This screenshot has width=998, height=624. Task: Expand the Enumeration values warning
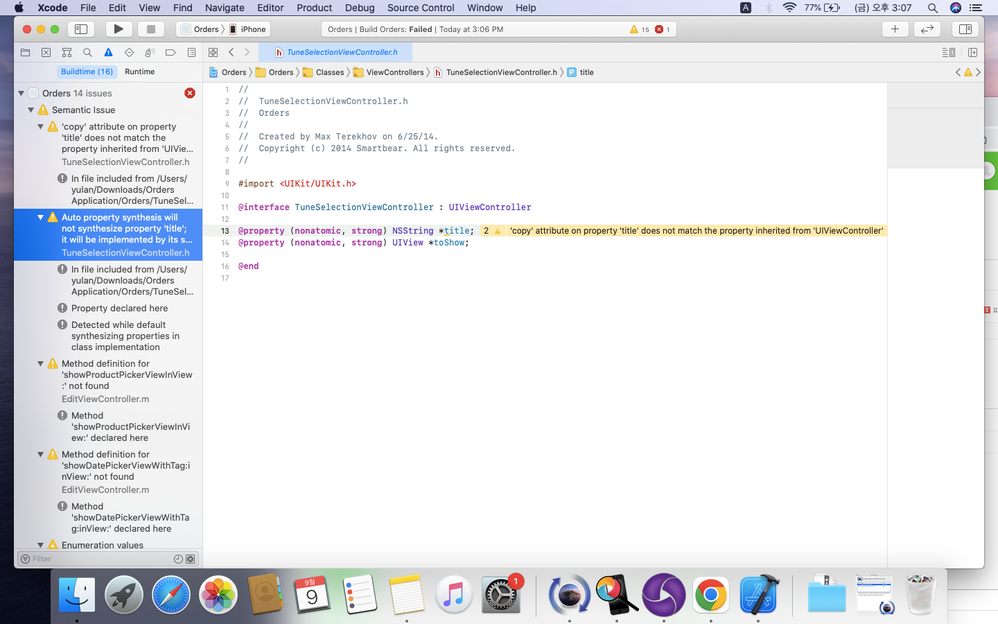tap(40, 545)
